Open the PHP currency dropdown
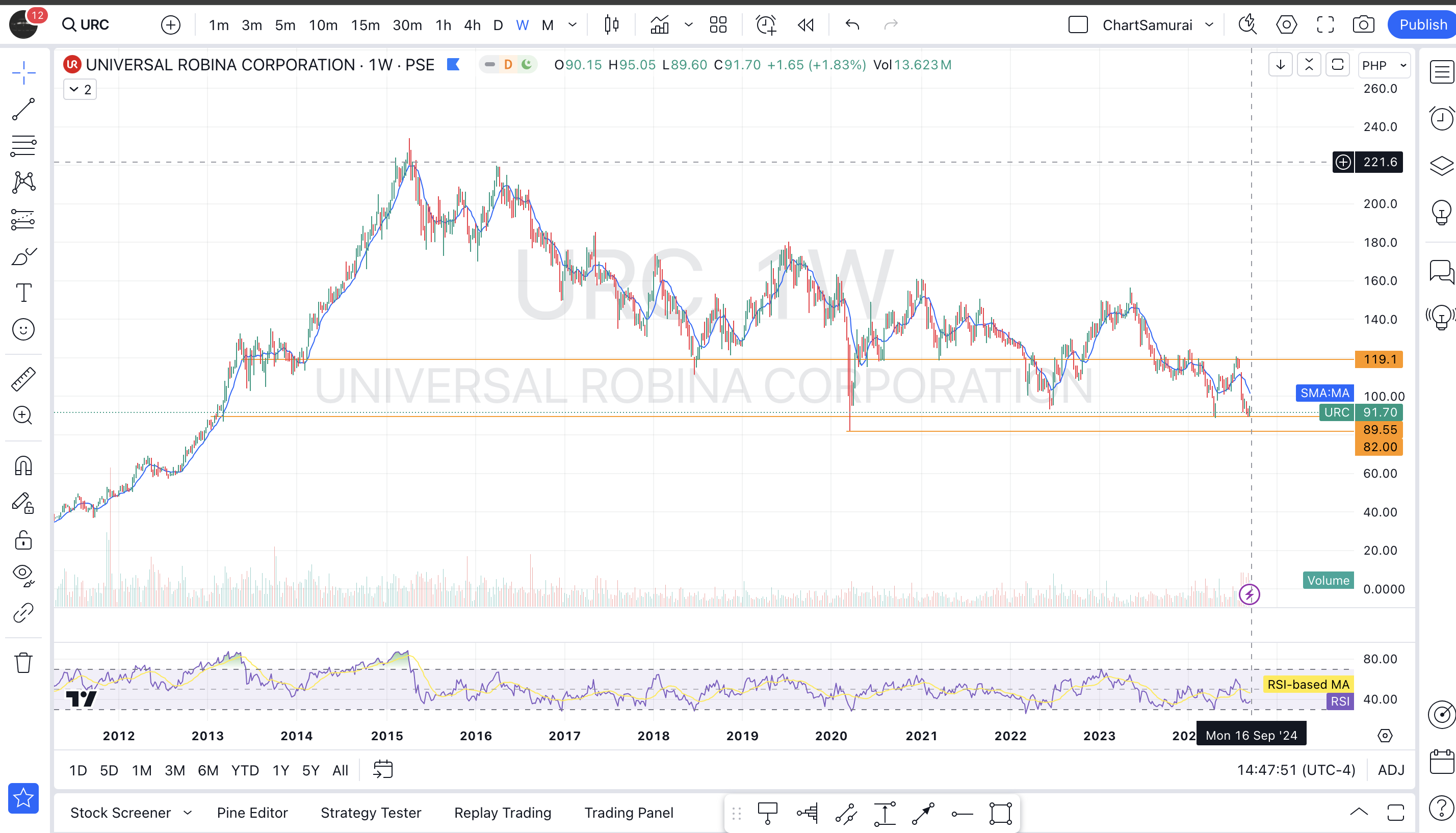 tap(1384, 65)
